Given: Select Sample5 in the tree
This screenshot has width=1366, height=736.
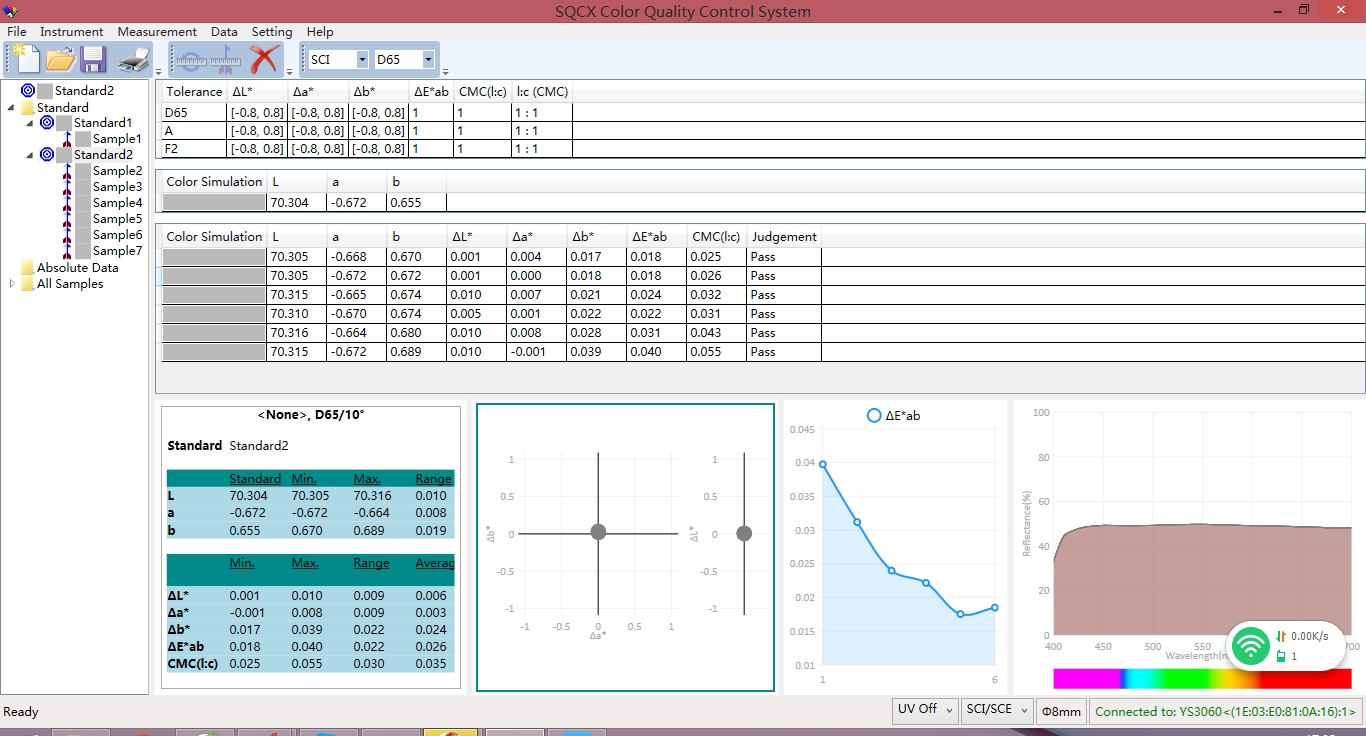Looking at the screenshot, I should coord(117,219).
